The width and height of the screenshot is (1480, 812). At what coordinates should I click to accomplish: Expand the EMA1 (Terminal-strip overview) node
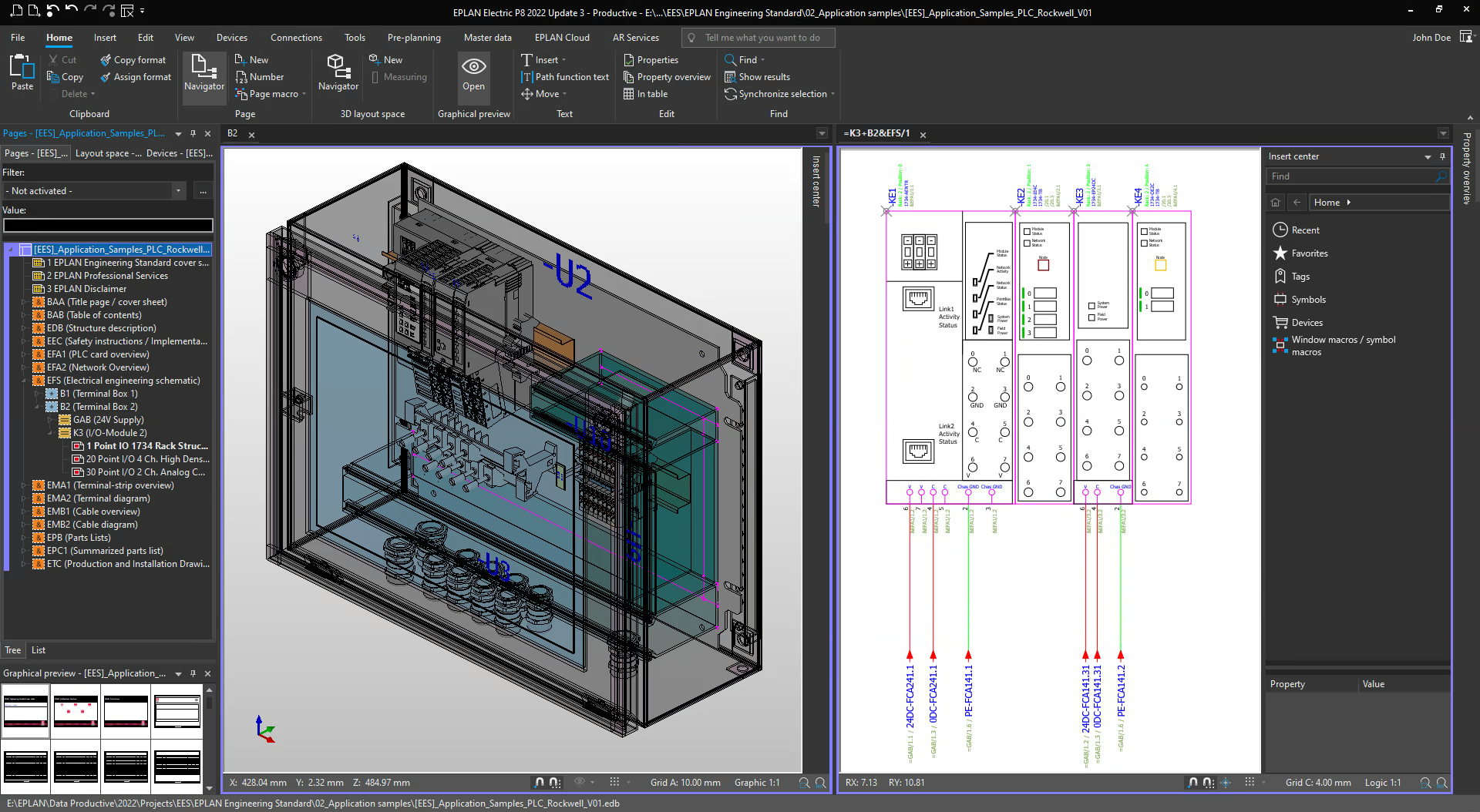point(24,485)
